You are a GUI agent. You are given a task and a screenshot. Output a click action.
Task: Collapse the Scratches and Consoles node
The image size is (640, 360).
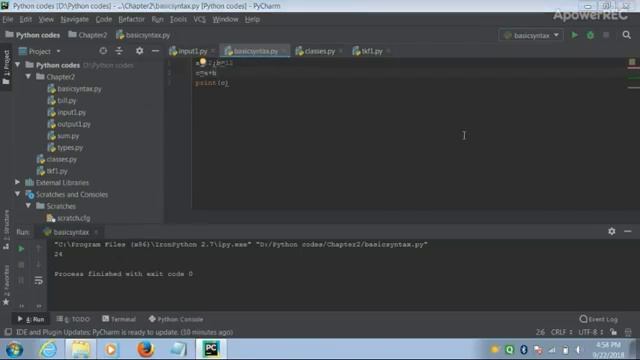[18, 194]
